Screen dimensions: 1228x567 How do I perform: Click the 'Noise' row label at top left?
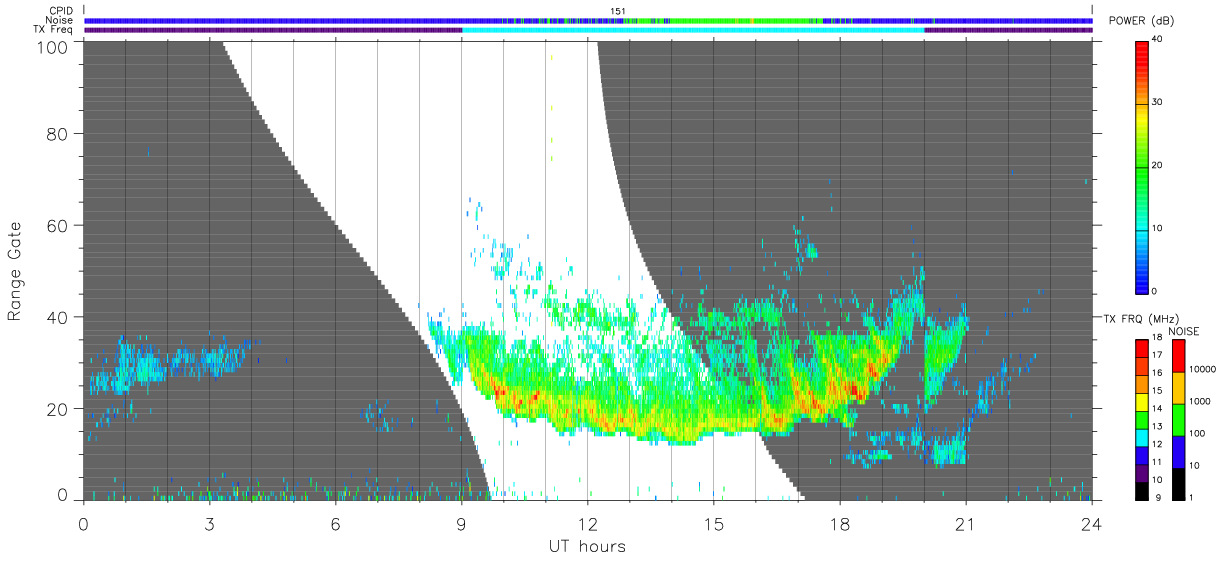pyautogui.click(x=60, y=20)
